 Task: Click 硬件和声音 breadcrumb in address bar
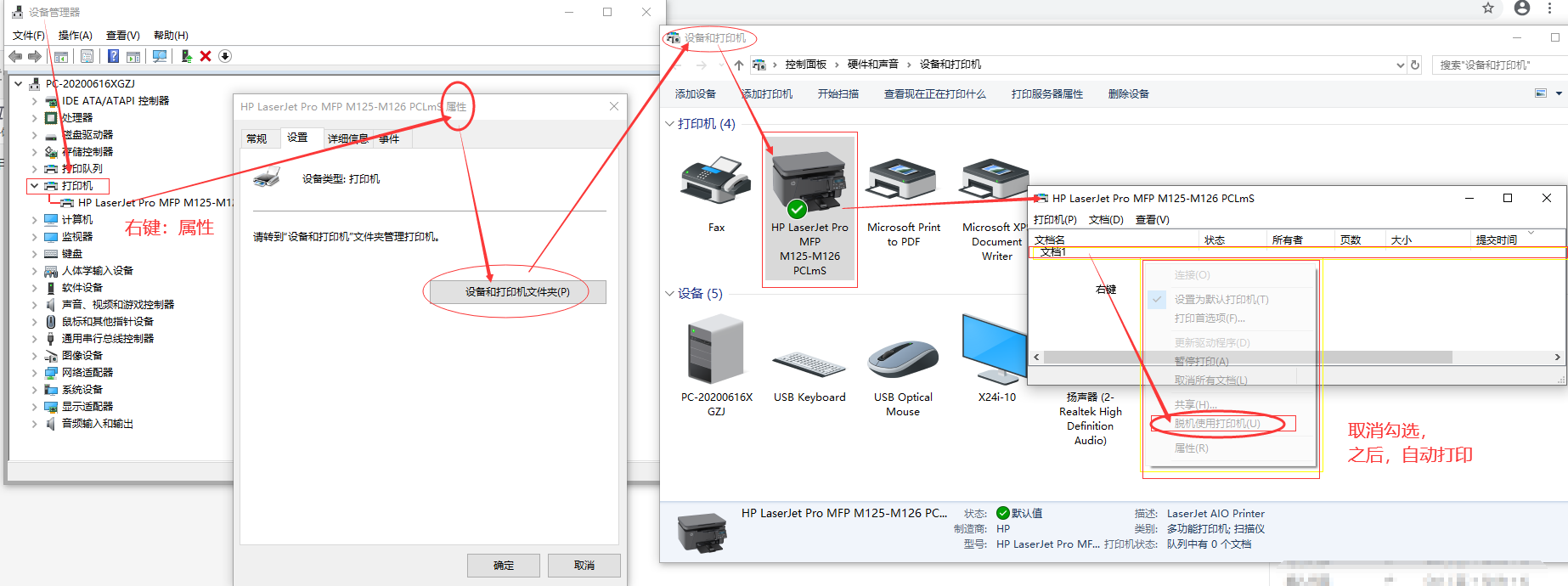point(873,65)
